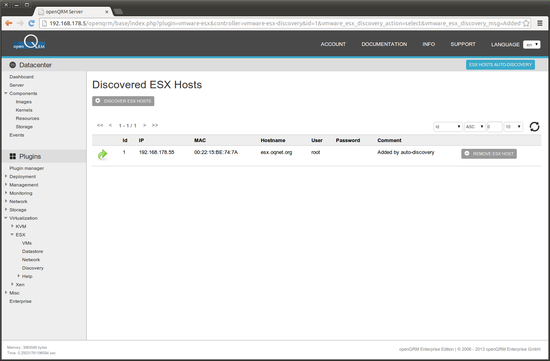The height and width of the screenshot is (361, 550).
Task: Click the openQRM logo
Action: [29, 43]
